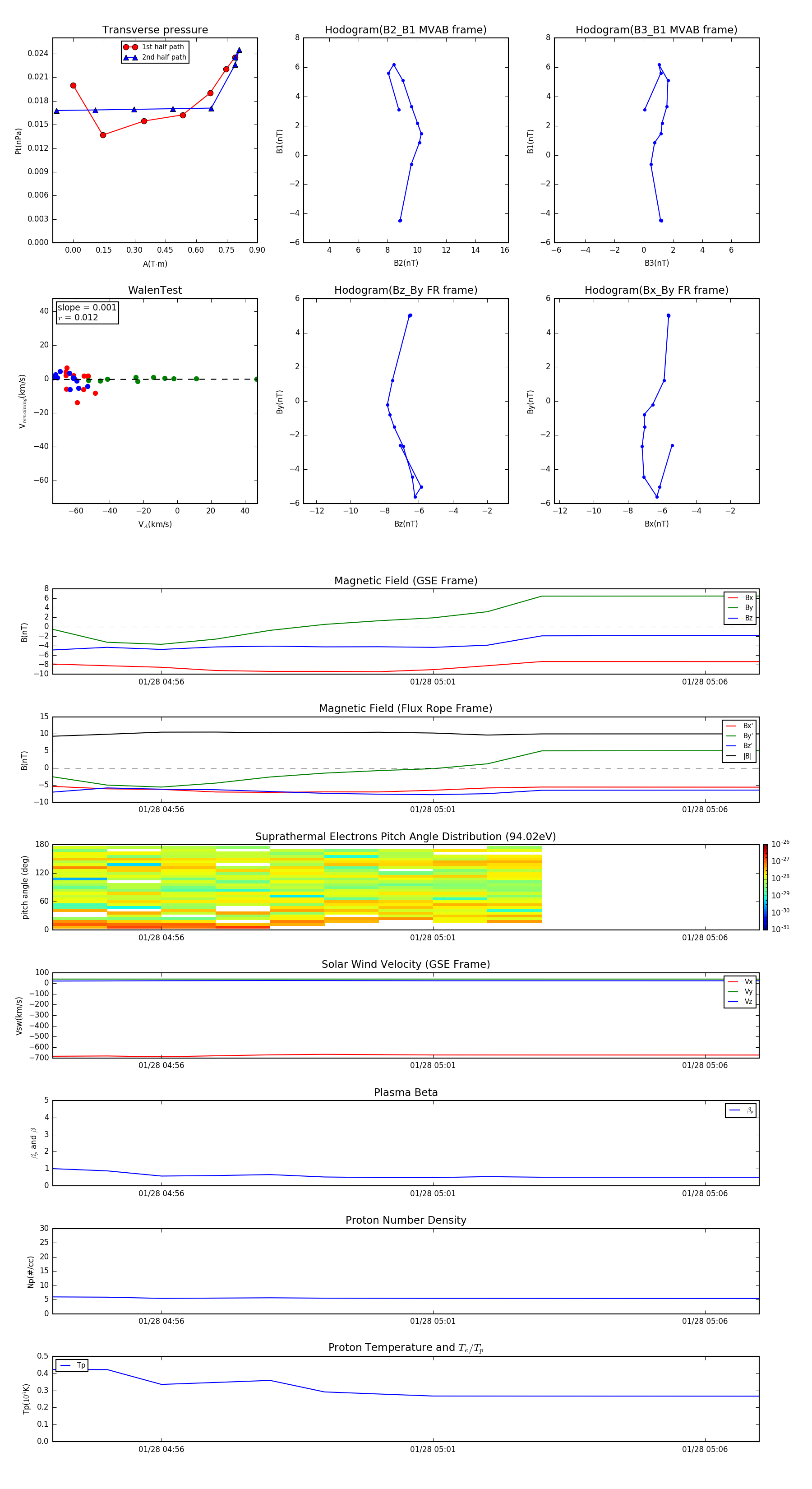Screen dimensions: 812x1489
Task: Click the 'Suprathermal Electrons Pitch Angle Distribution' title
Action: click(x=405, y=837)
